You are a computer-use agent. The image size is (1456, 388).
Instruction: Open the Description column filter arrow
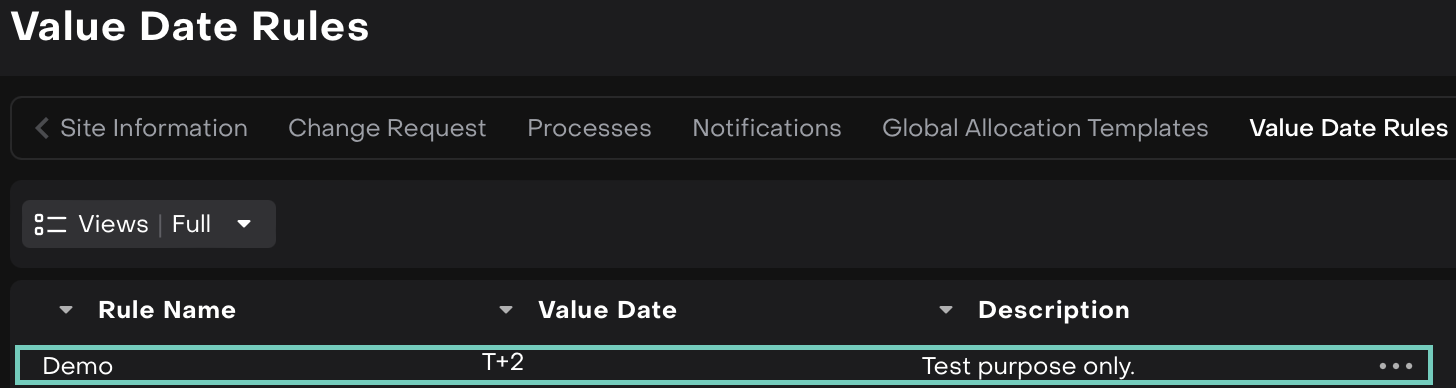point(946,310)
